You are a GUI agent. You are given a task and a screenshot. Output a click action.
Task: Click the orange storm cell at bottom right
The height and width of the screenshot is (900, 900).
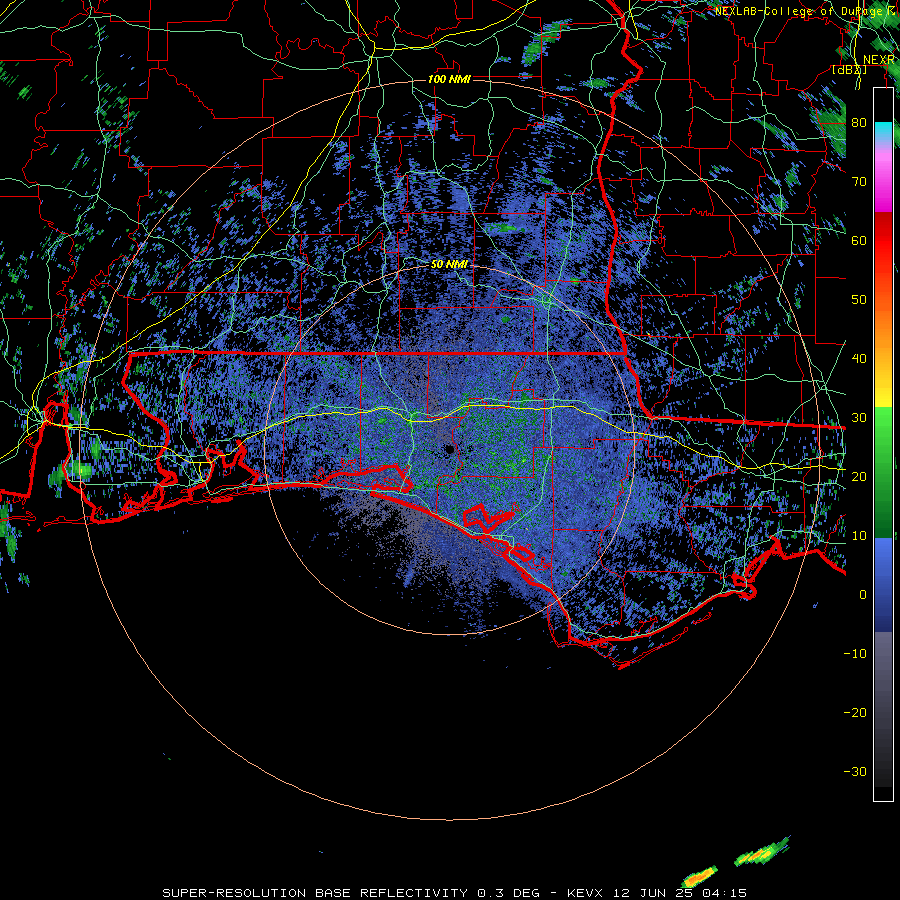coord(699,878)
